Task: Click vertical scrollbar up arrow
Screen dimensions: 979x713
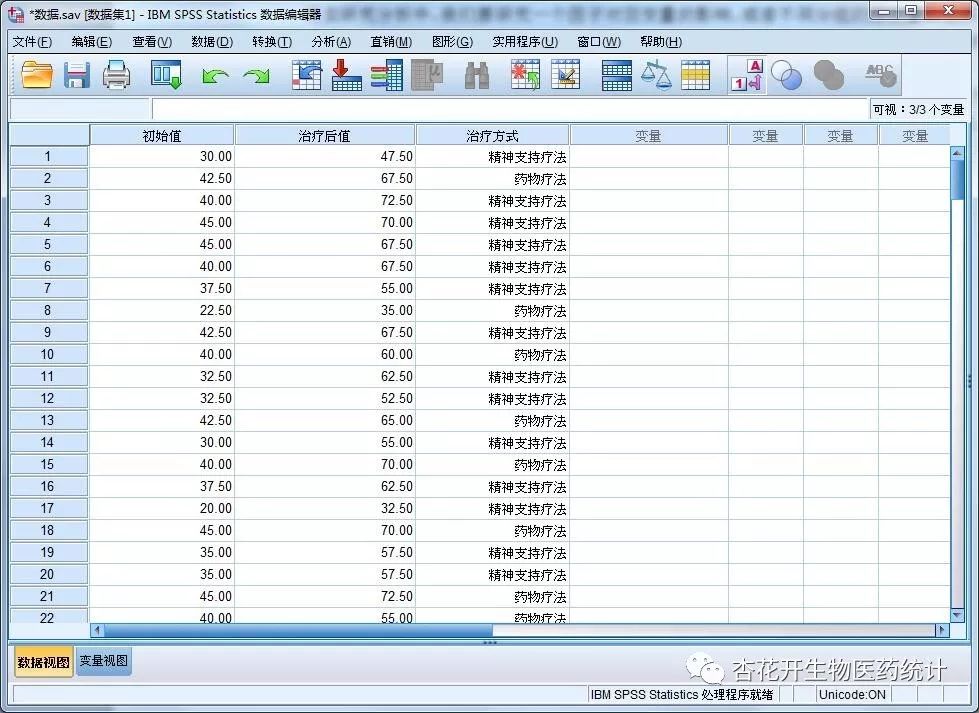Action: coord(957,153)
